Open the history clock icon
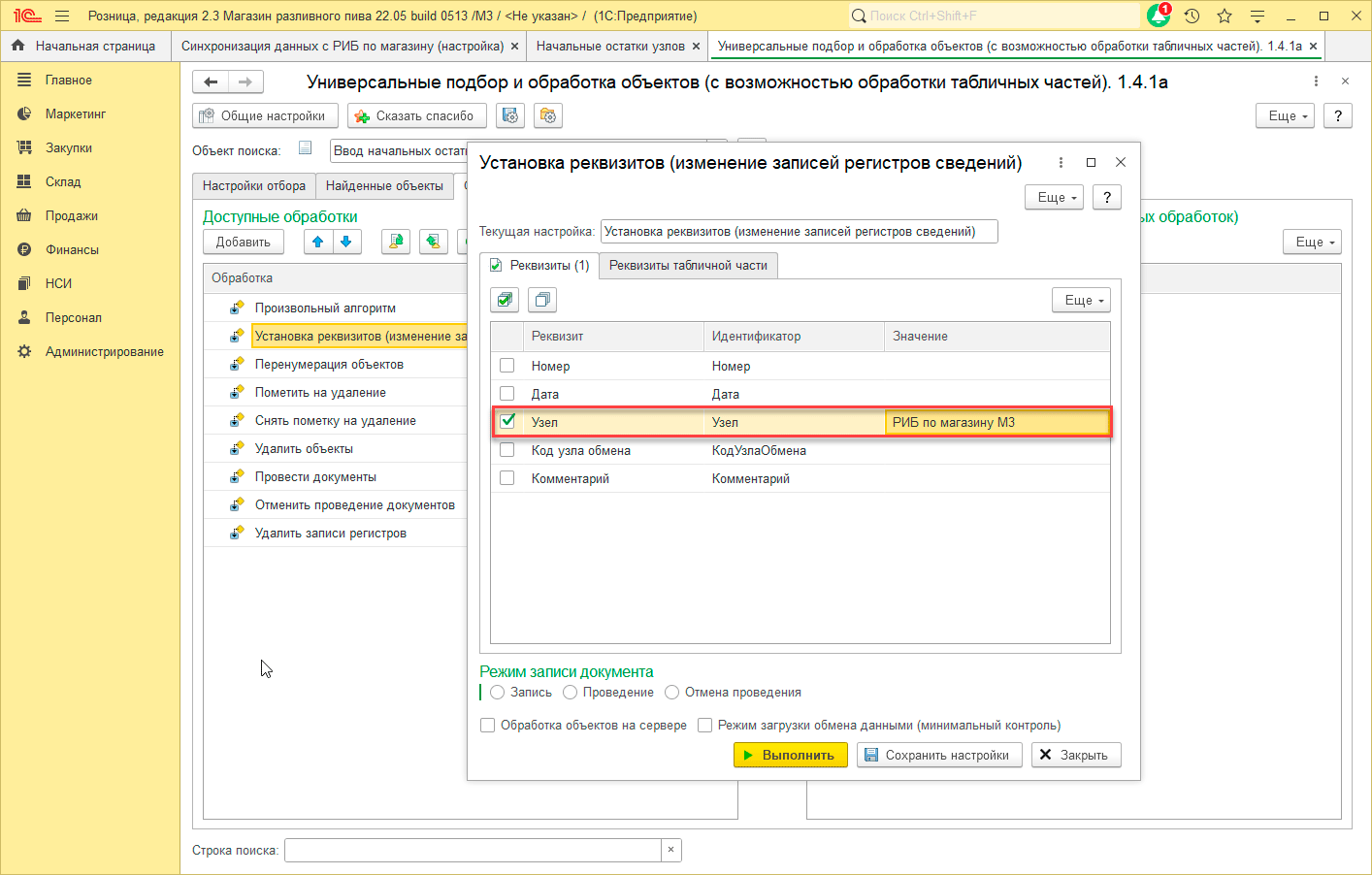 (x=1192, y=16)
